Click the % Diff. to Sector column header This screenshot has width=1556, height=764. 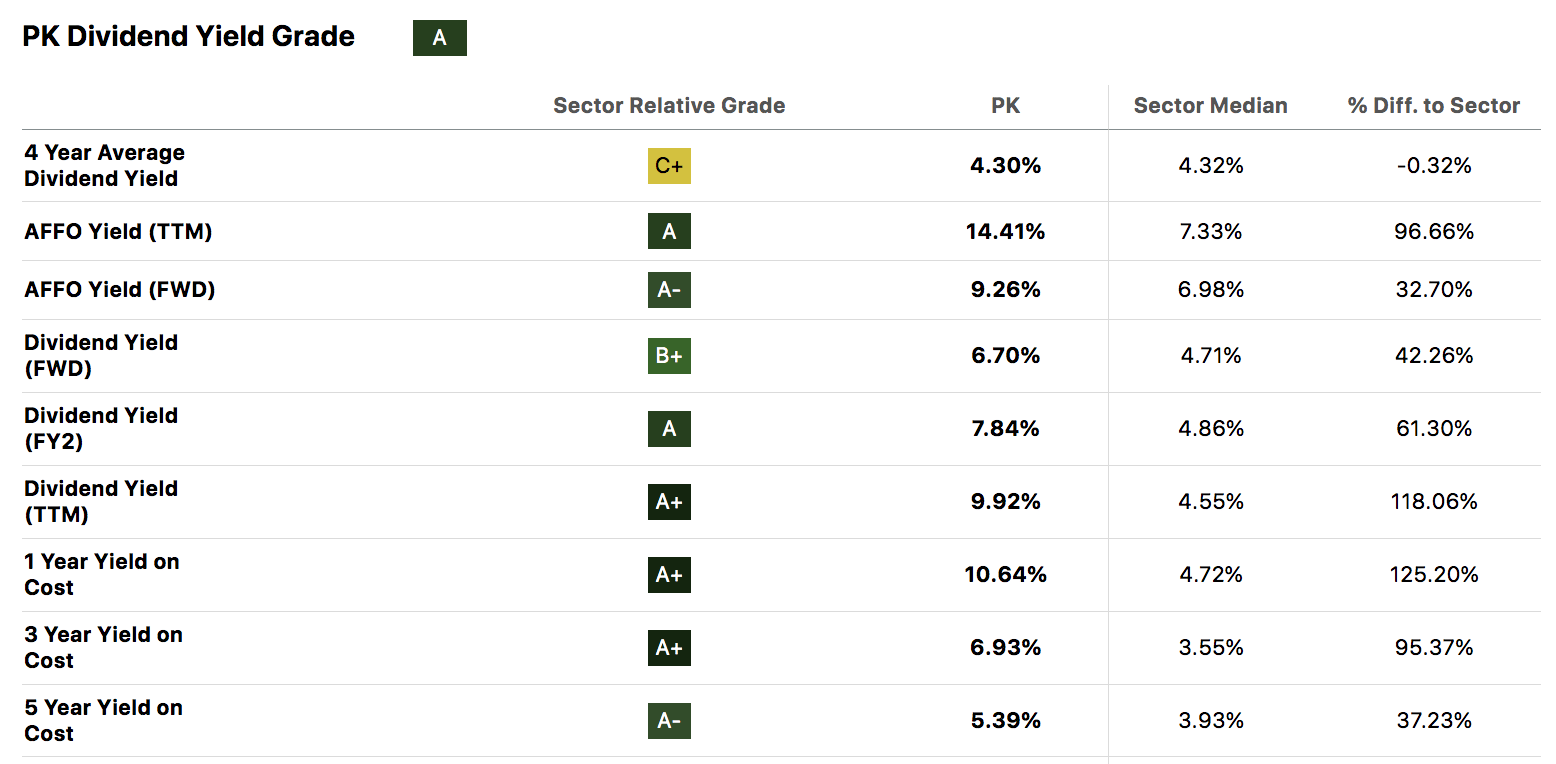tap(1433, 106)
